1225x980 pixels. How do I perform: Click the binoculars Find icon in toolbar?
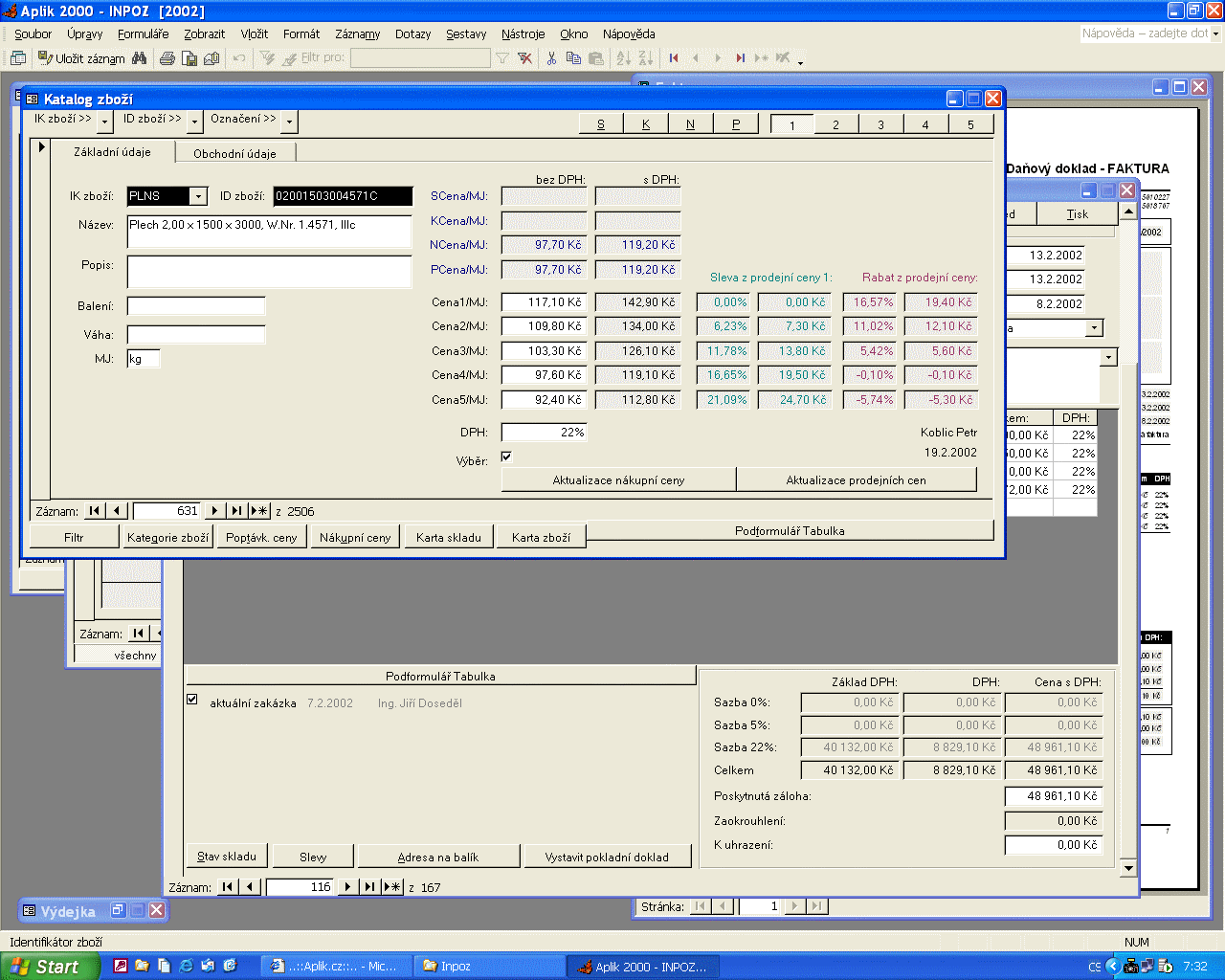(140, 58)
